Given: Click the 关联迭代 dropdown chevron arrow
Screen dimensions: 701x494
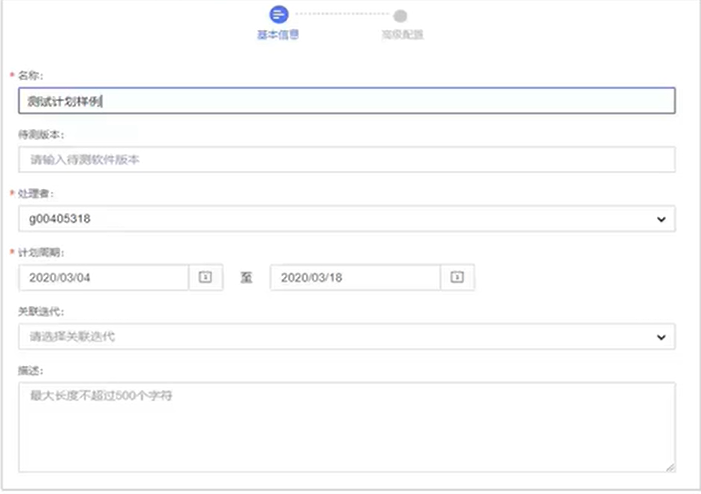Looking at the screenshot, I should [661, 337].
